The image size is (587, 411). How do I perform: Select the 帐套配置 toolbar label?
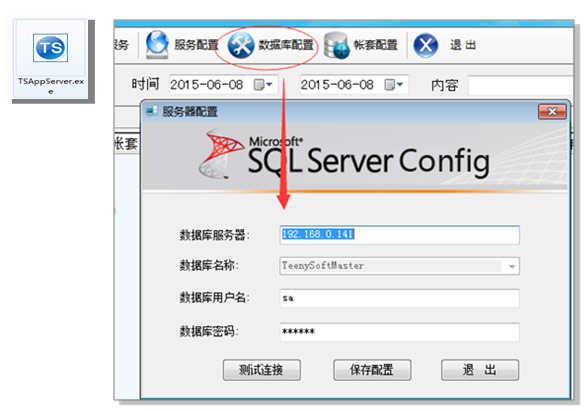click(x=376, y=45)
